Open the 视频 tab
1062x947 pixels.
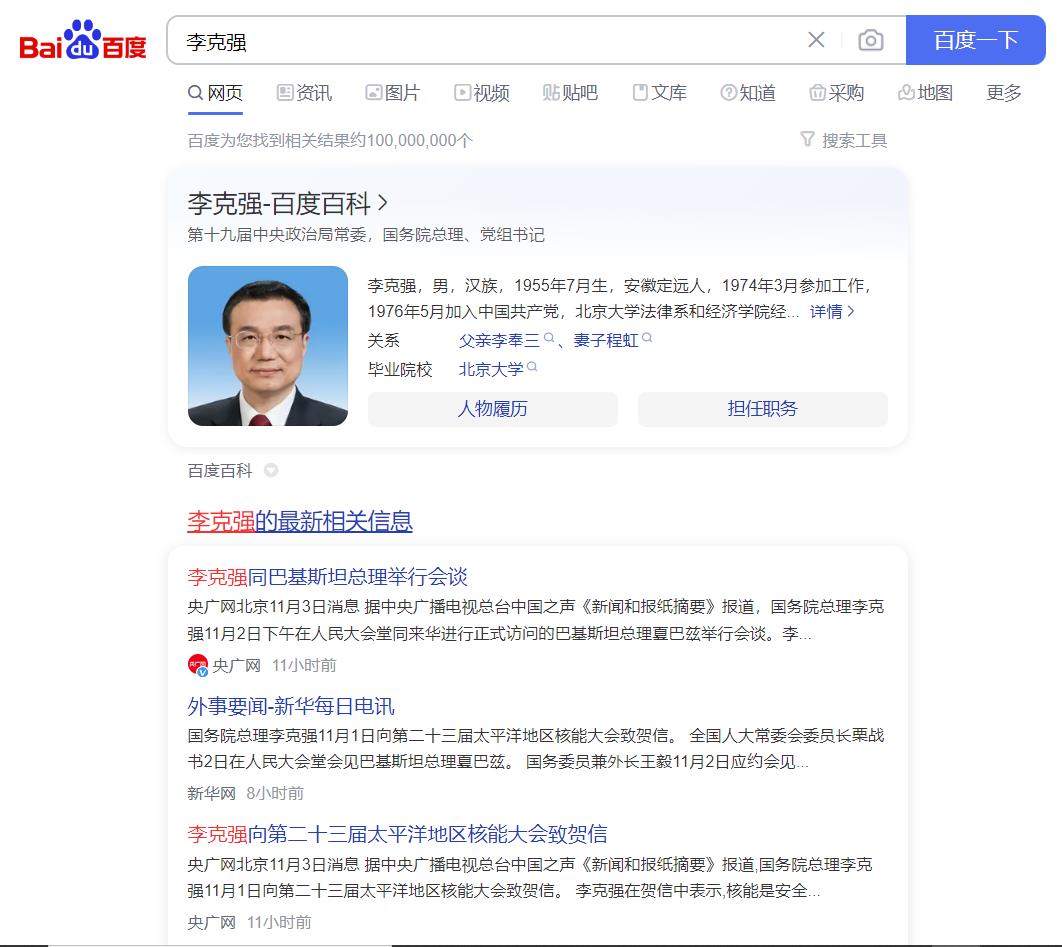coord(482,93)
